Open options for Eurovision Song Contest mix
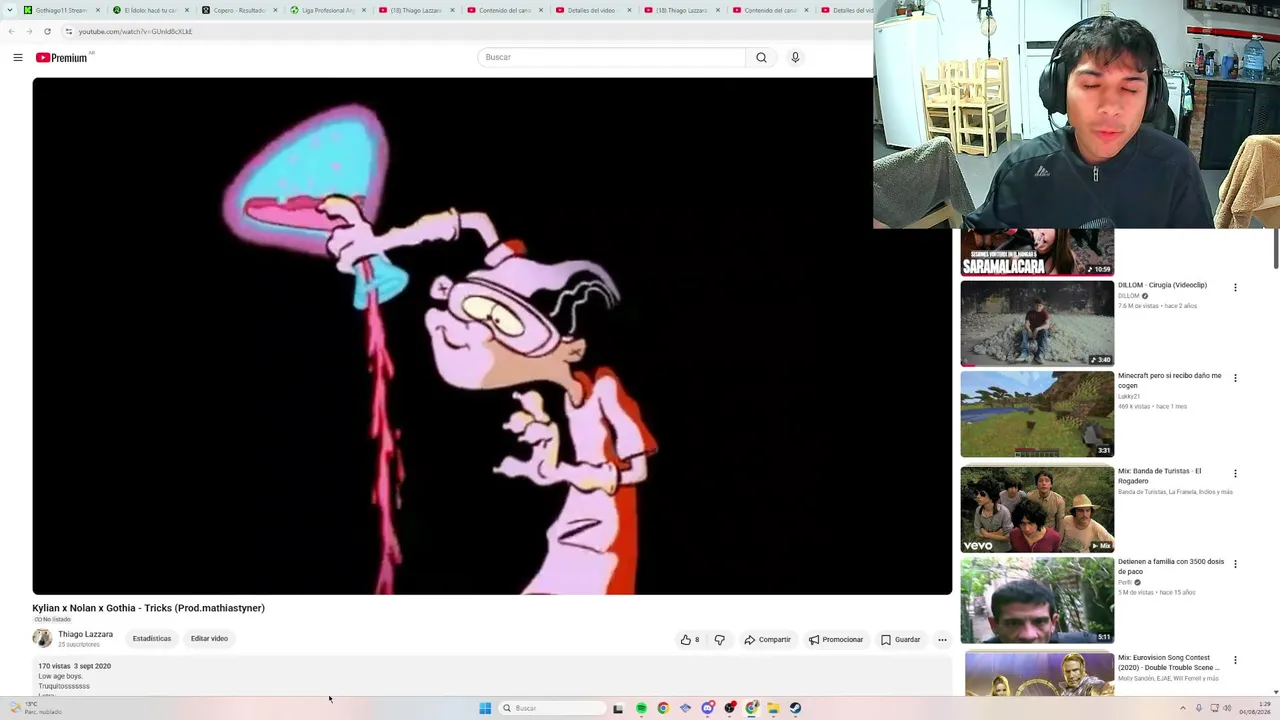Screen dimensions: 1280x720 point(1235,660)
